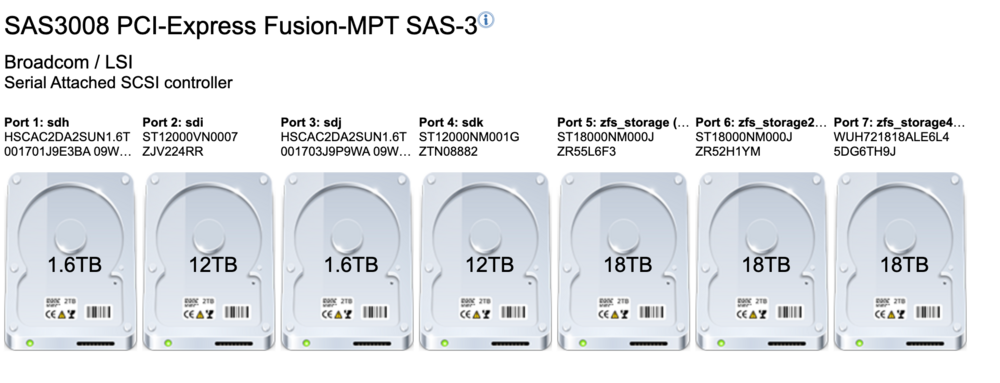Select the Port 1 sdh 1.6TB drive icon

[71, 261]
